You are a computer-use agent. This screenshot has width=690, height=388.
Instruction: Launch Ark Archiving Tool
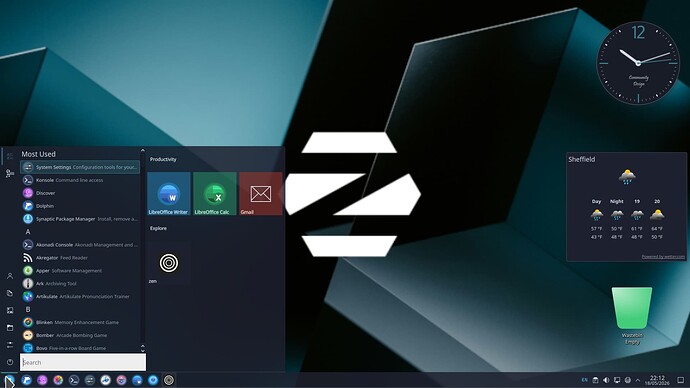(x=80, y=283)
